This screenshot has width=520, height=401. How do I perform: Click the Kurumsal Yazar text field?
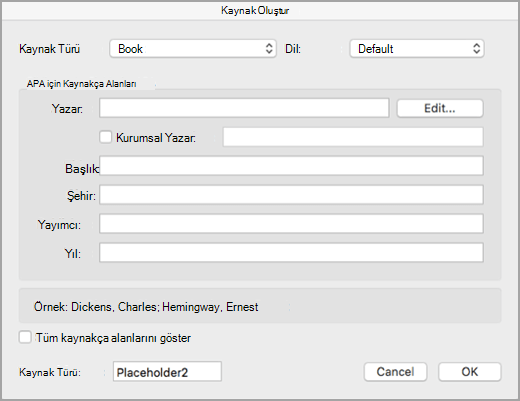(x=353, y=137)
